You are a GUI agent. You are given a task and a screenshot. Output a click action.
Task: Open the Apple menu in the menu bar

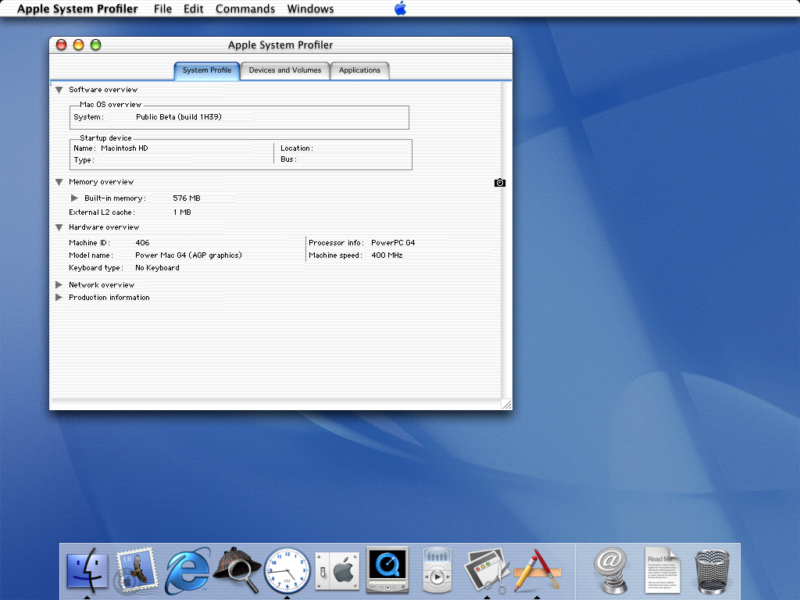pyautogui.click(x=399, y=8)
